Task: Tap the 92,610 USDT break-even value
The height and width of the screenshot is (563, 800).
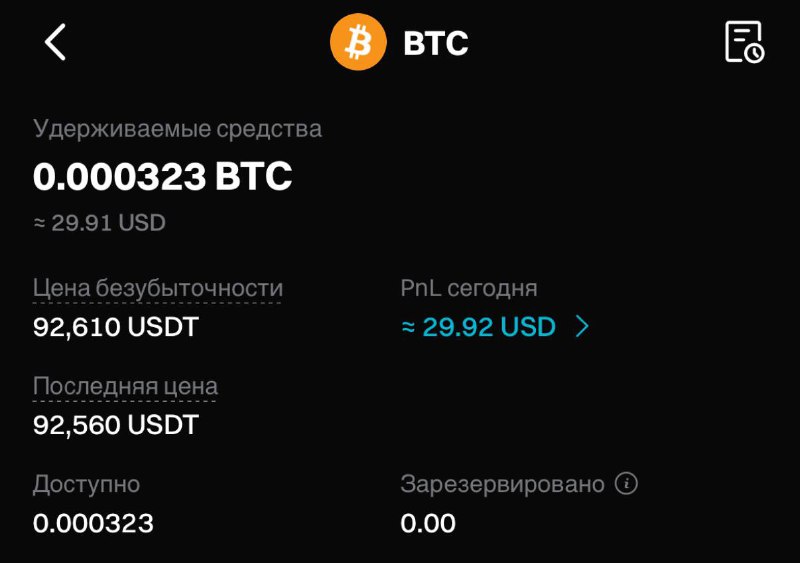Action: tap(115, 327)
